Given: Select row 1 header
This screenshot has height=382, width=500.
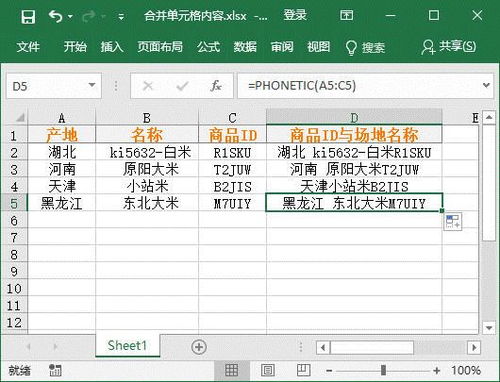Looking at the screenshot, I should (14, 135).
